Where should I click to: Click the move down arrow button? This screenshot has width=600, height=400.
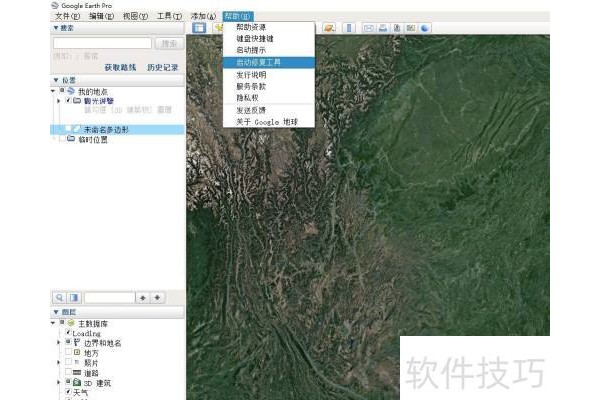pos(157,297)
